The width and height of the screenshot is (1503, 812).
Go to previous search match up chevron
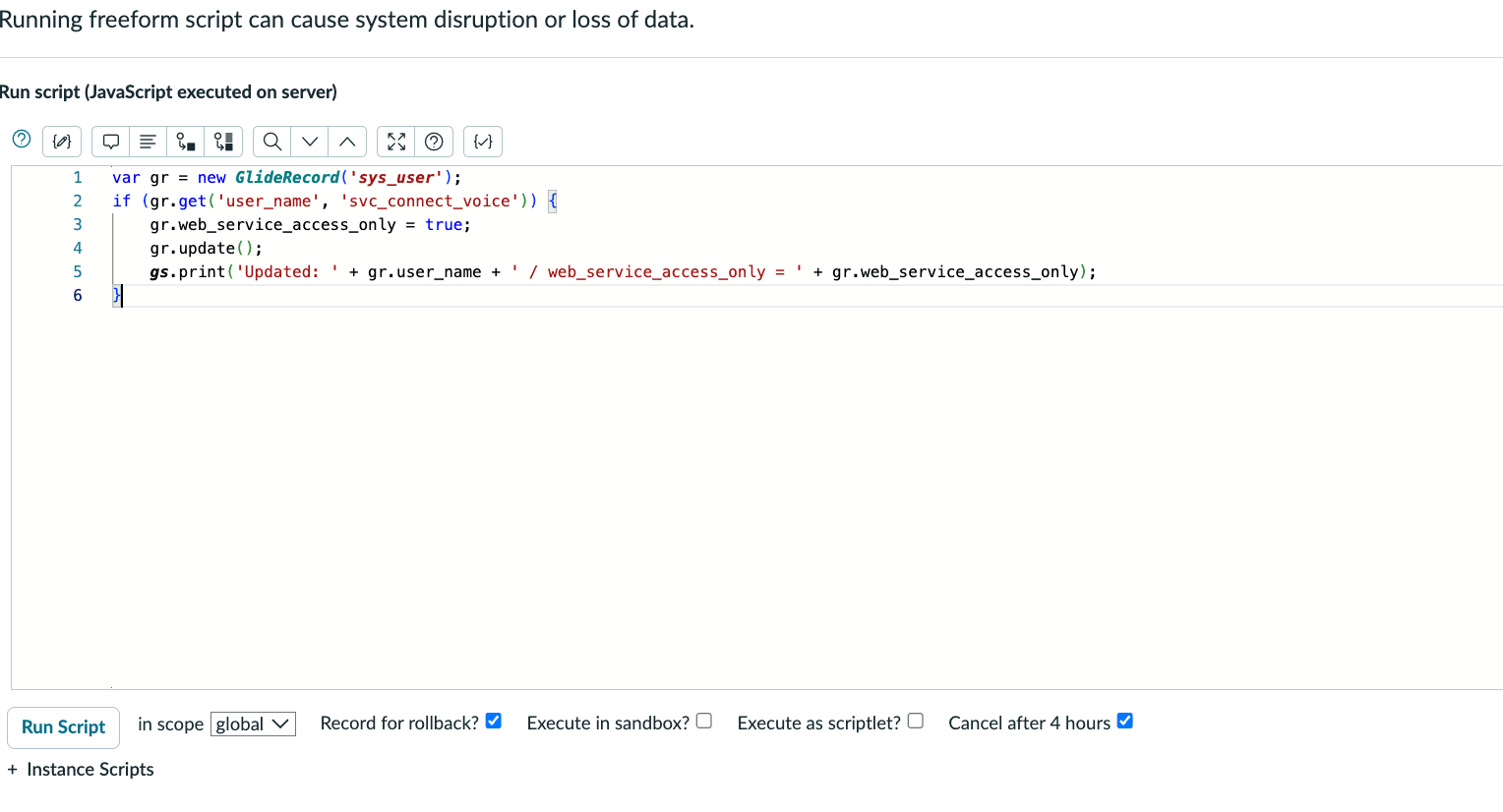click(347, 142)
